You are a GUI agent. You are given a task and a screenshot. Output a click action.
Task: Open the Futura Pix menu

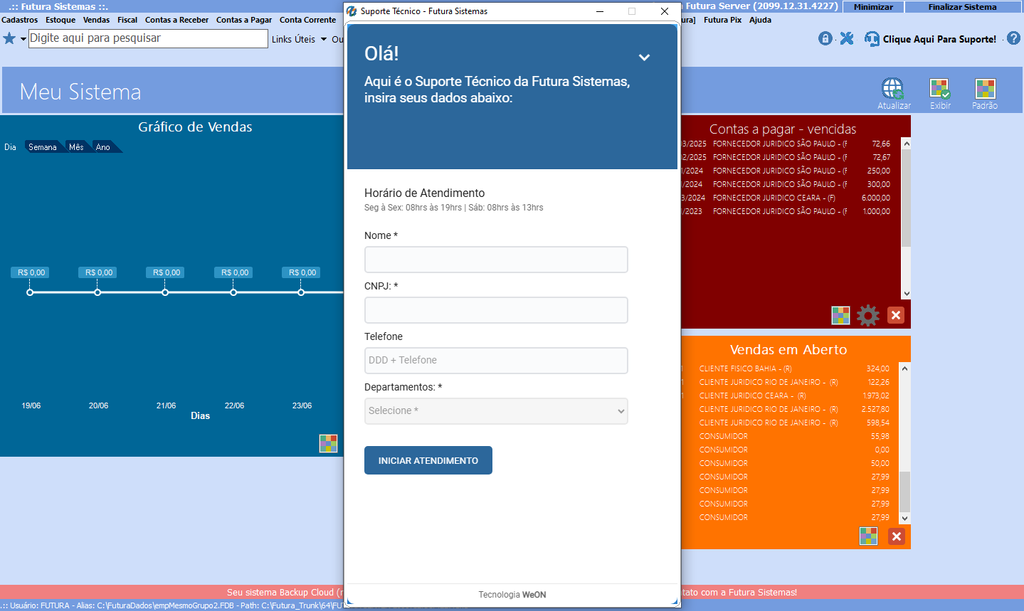click(x=722, y=20)
